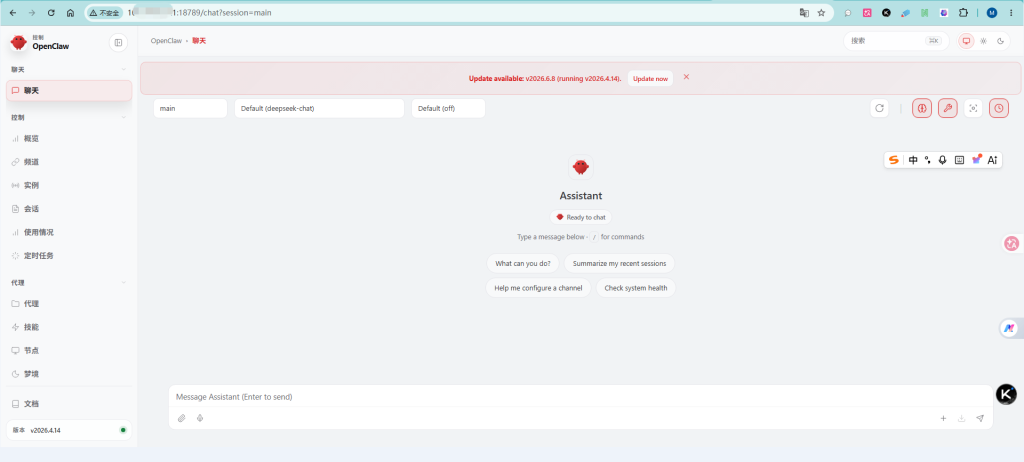This screenshot has height=462, width=1024.
Task: Click the Sogou S logo in IME toolbar
Action: 893,160
